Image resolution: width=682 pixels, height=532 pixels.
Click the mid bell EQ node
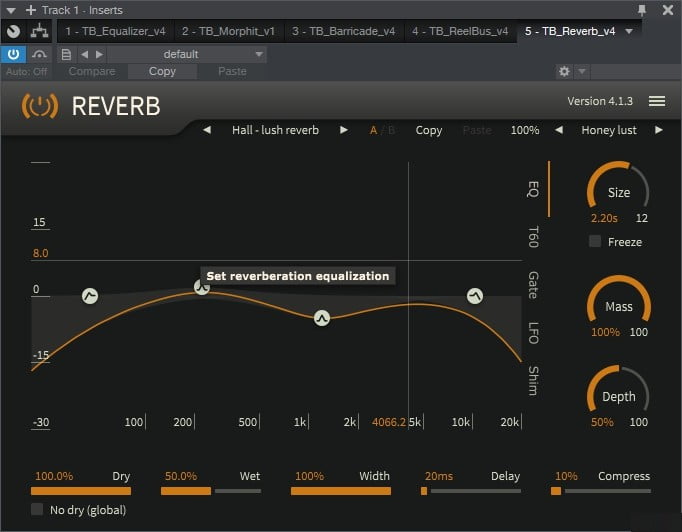[321, 318]
